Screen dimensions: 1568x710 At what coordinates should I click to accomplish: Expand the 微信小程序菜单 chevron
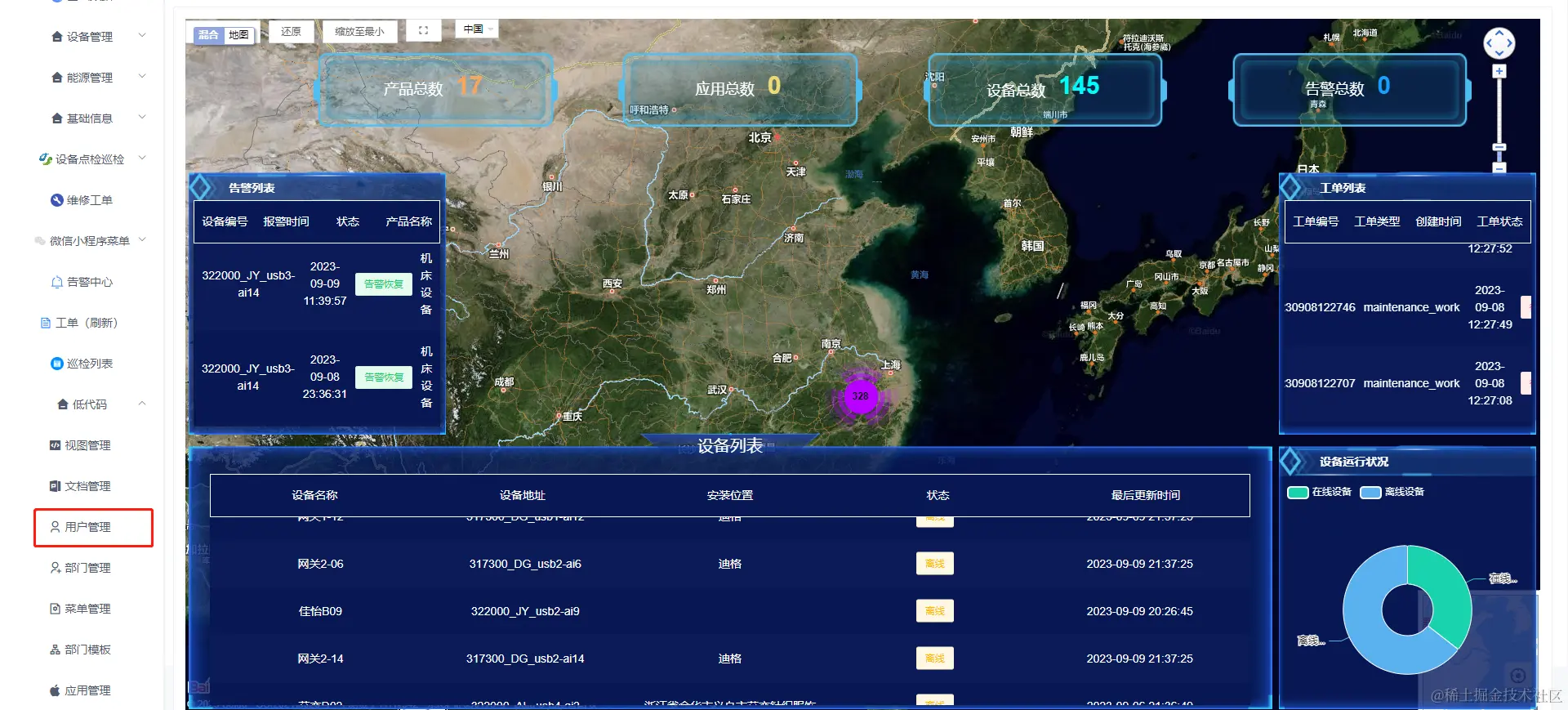[142, 239]
